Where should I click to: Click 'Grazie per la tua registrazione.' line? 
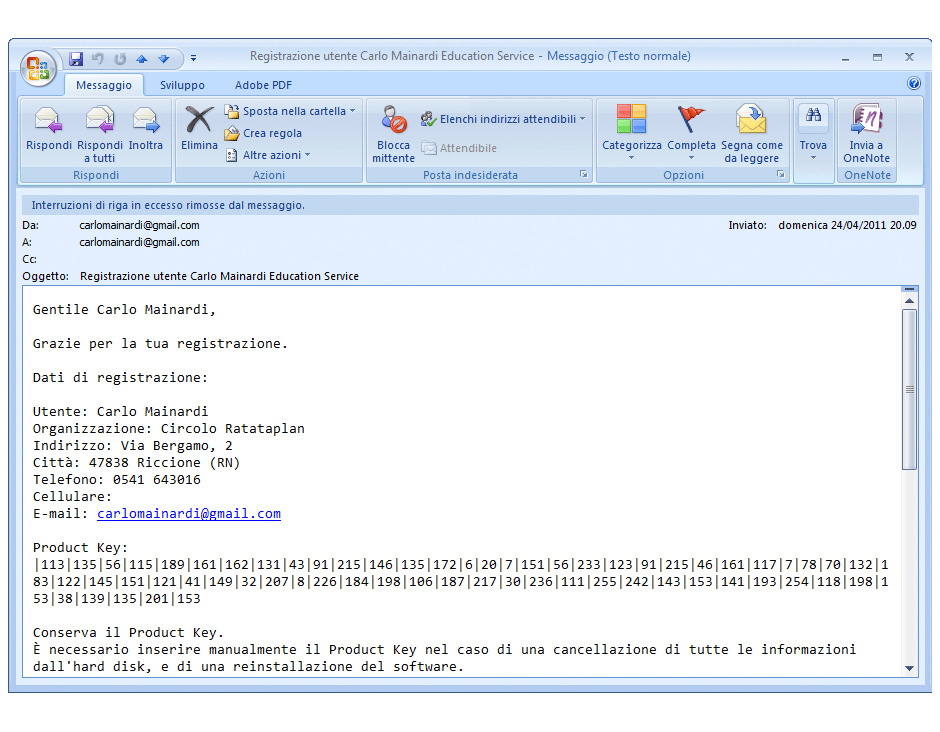tap(160, 344)
